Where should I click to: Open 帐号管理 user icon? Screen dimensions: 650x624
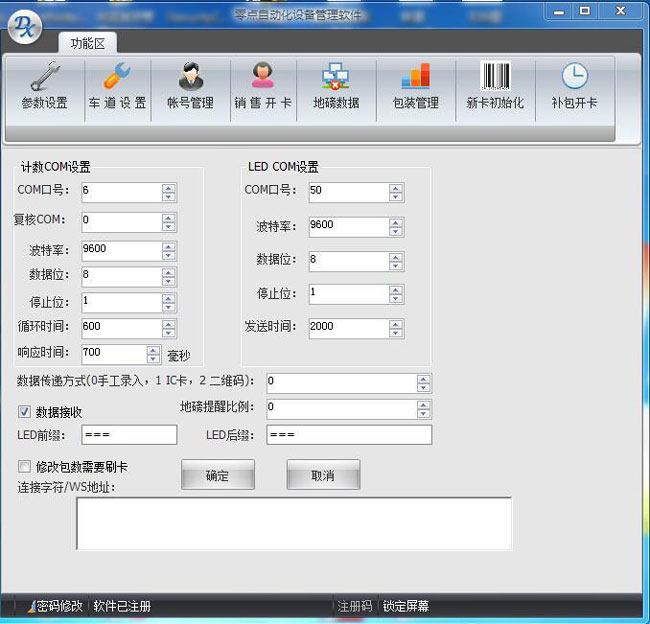(190, 78)
